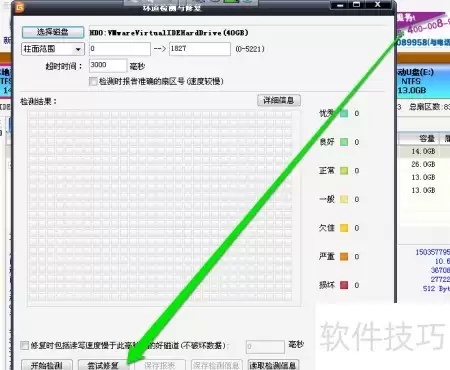Click the DiskGenius icon in title bar

tap(20, 7)
